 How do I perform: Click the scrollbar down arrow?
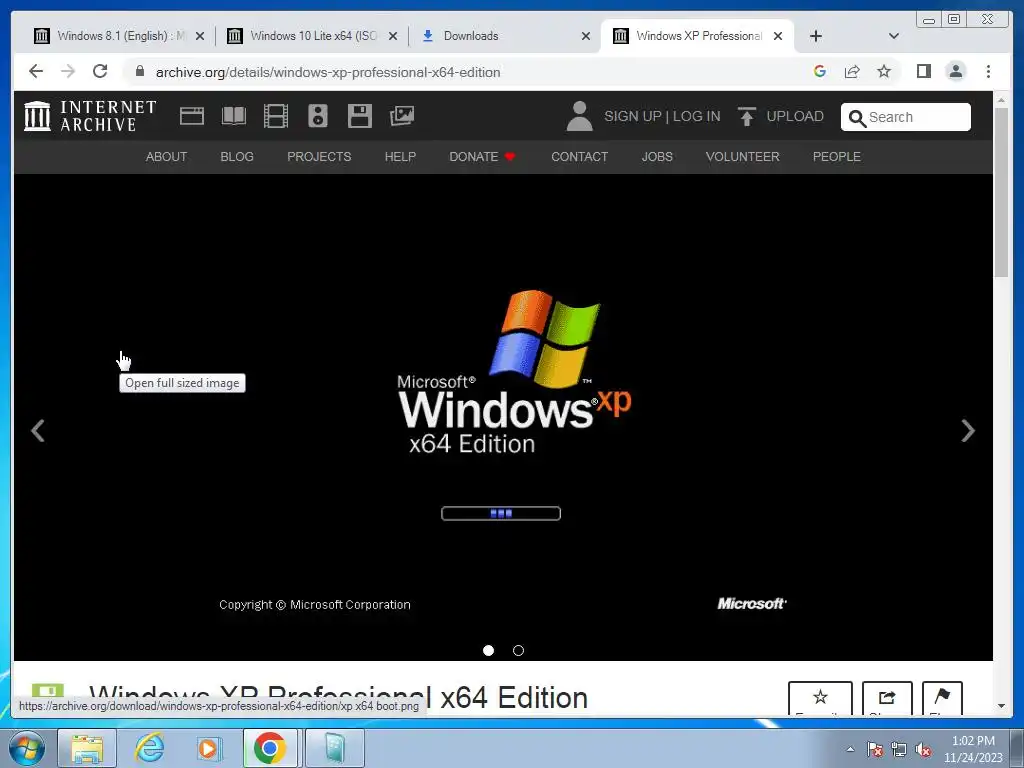point(1001,706)
